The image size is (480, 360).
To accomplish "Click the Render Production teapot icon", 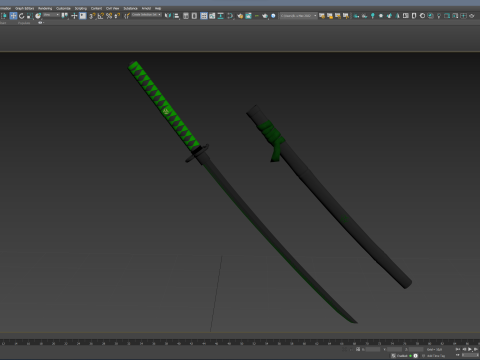I will pos(265,16).
